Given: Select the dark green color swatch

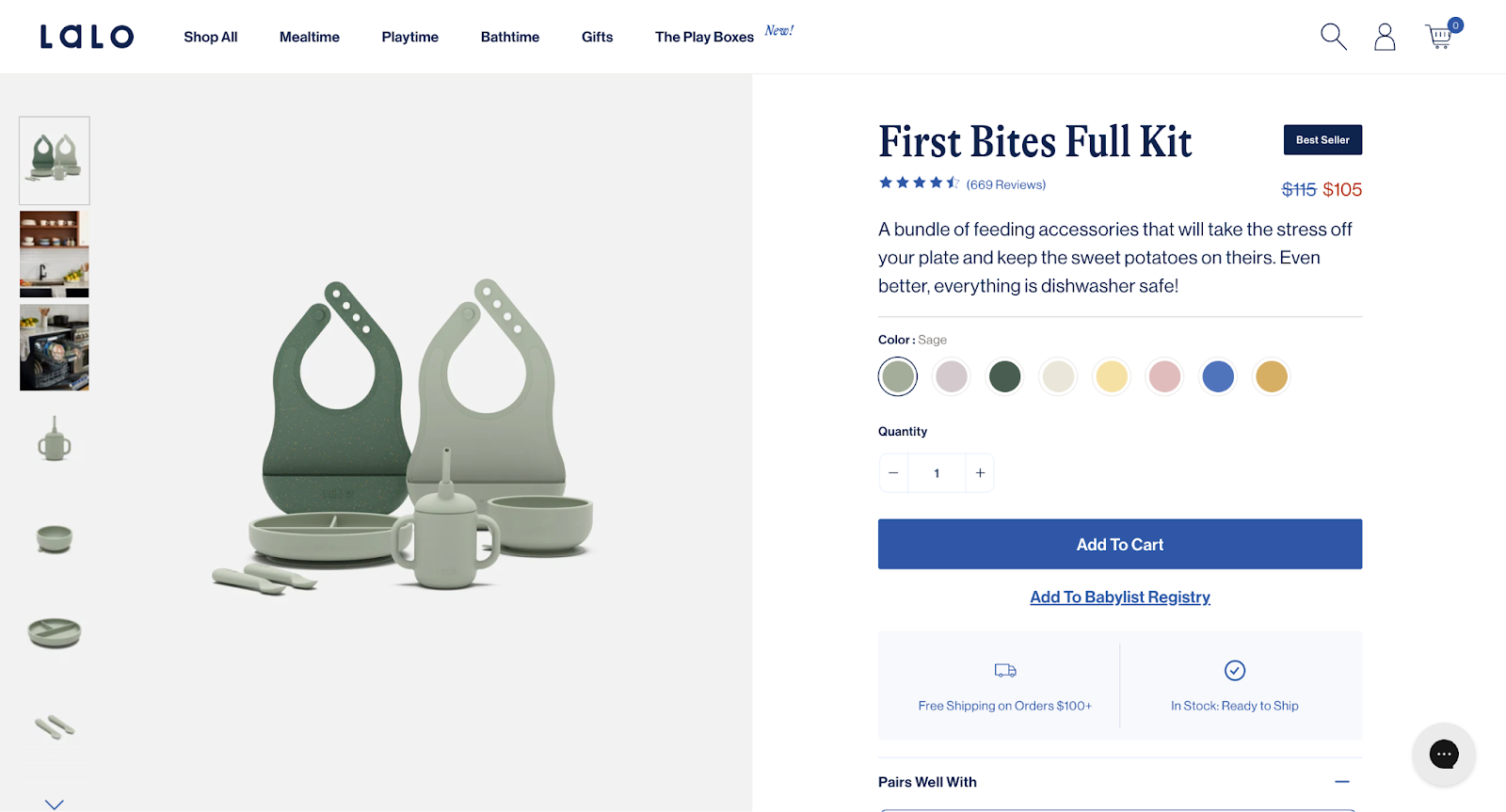Looking at the screenshot, I should point(1004,376).
